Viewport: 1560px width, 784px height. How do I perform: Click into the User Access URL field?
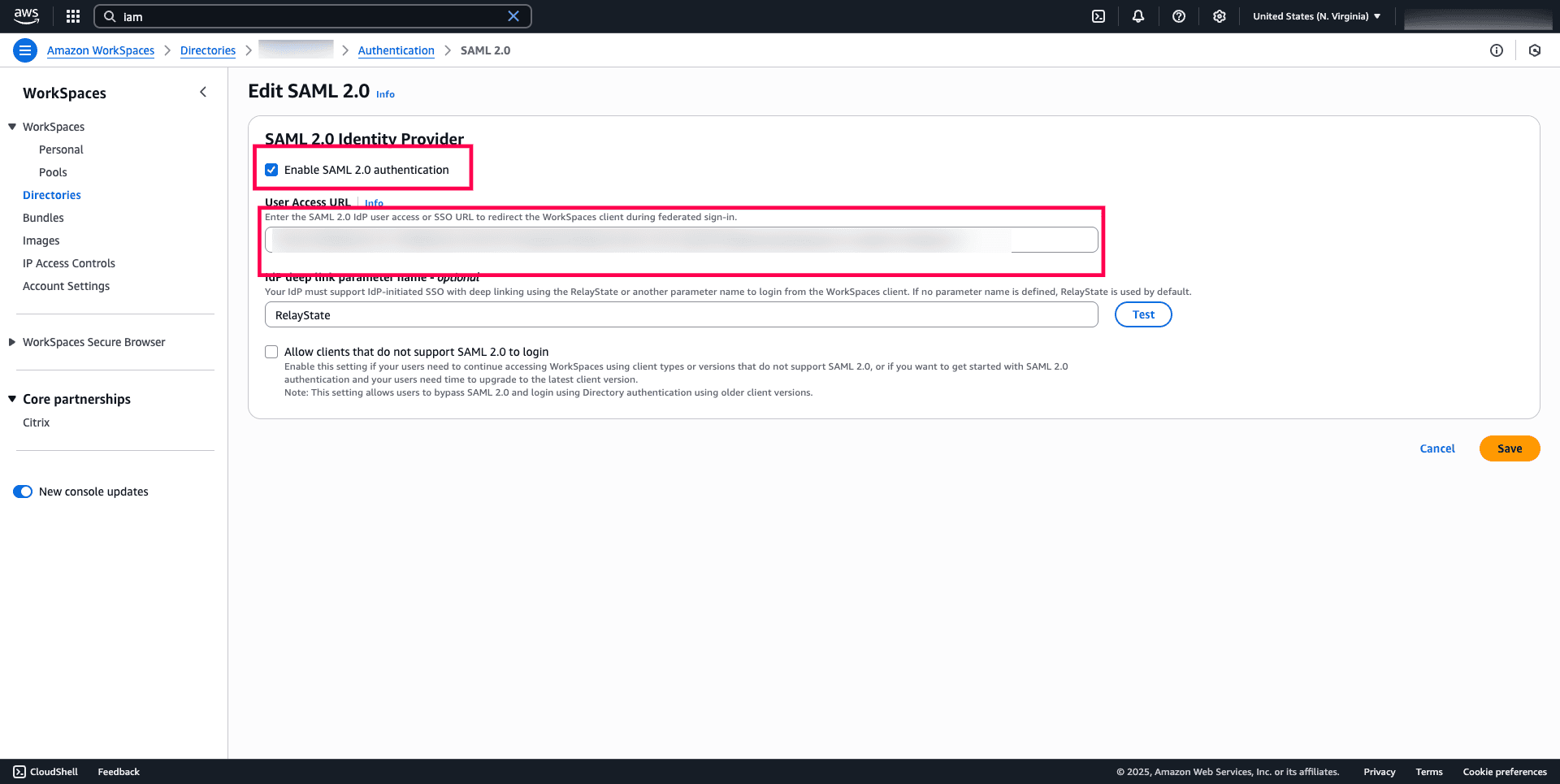tap(681, 240)
